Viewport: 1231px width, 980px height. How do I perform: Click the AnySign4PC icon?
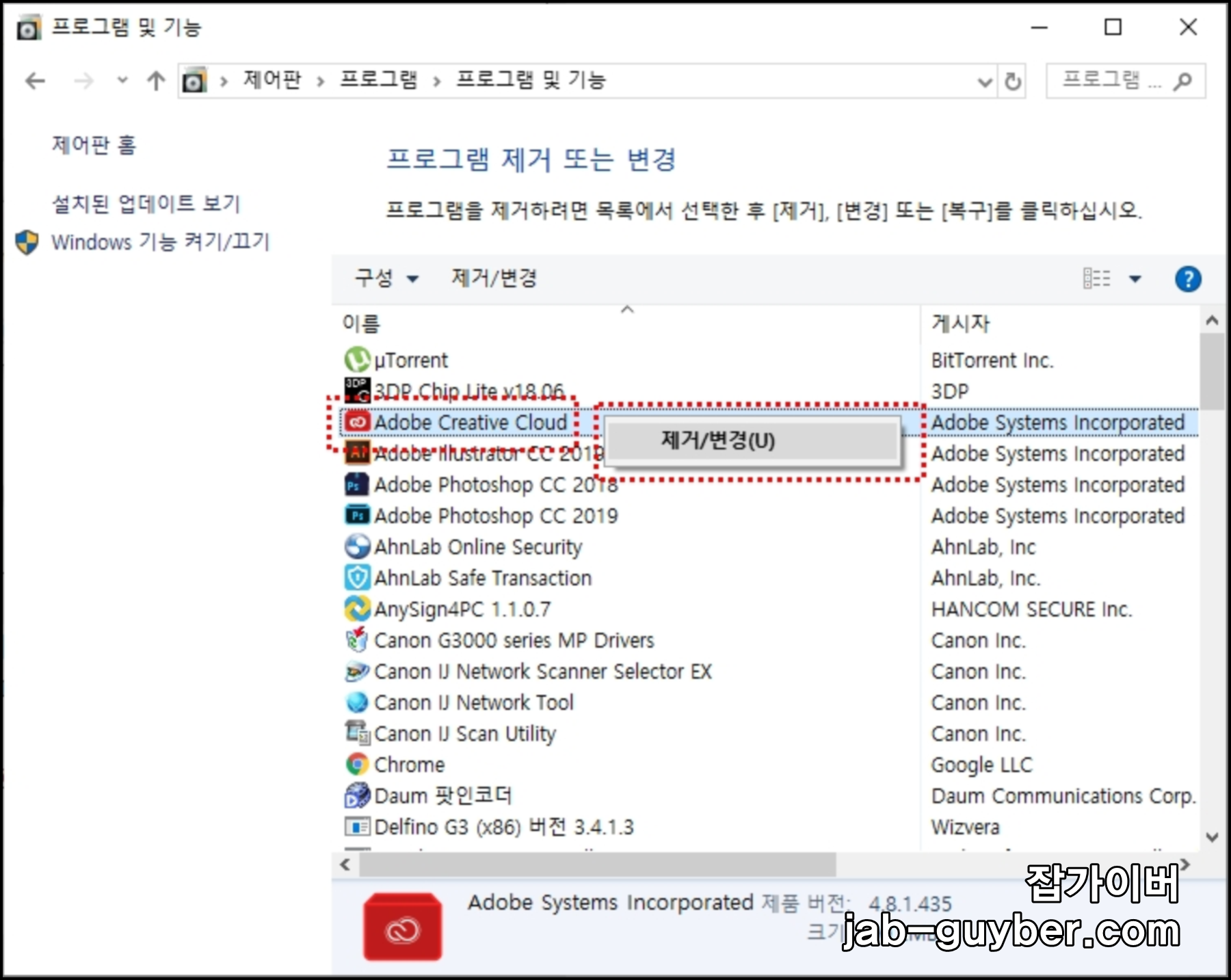(357, 609)
